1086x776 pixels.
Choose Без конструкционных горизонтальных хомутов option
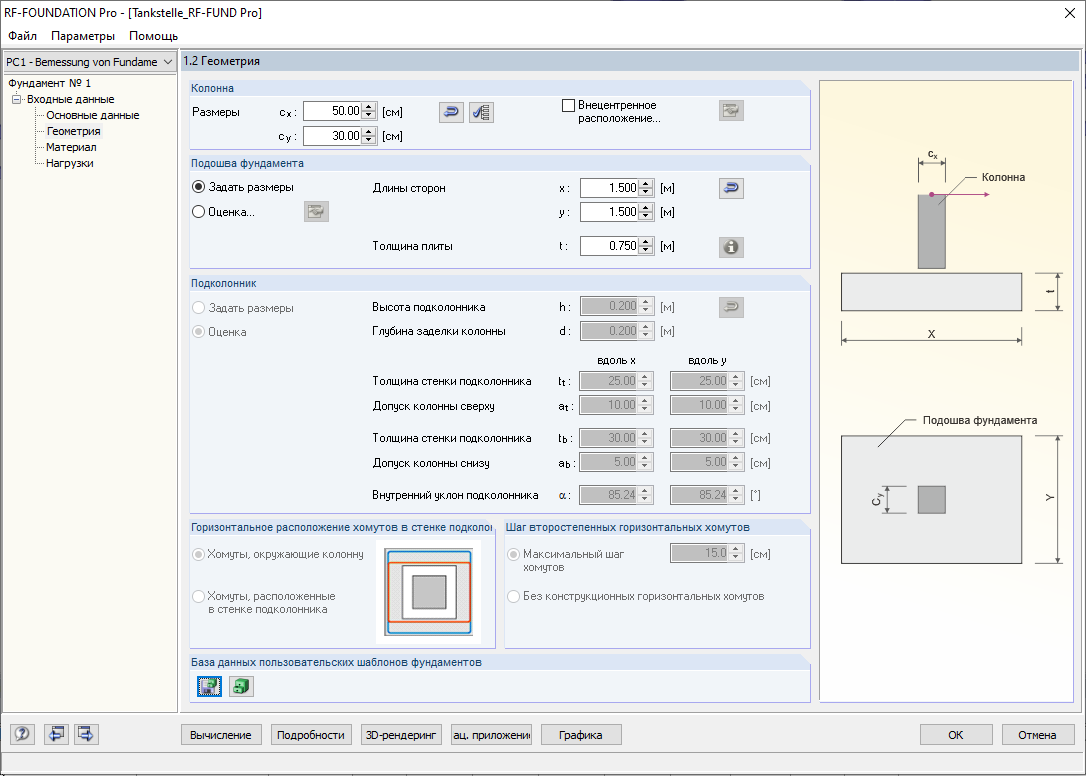pyautogui.click(x=513, y=597)
